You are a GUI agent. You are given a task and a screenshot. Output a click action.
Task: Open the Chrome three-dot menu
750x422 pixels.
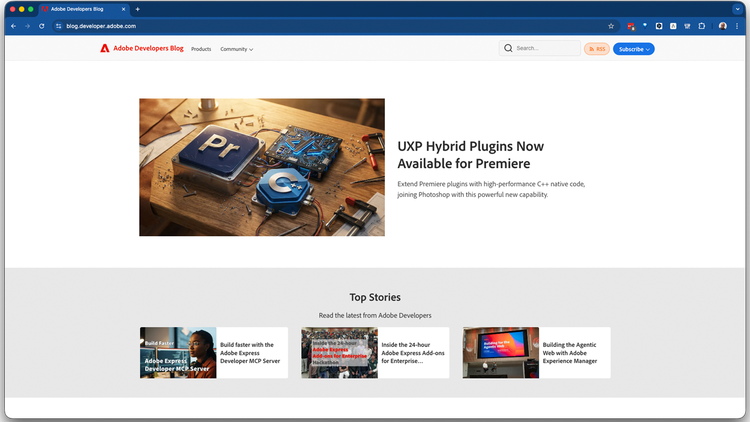[x=736, y=26]
